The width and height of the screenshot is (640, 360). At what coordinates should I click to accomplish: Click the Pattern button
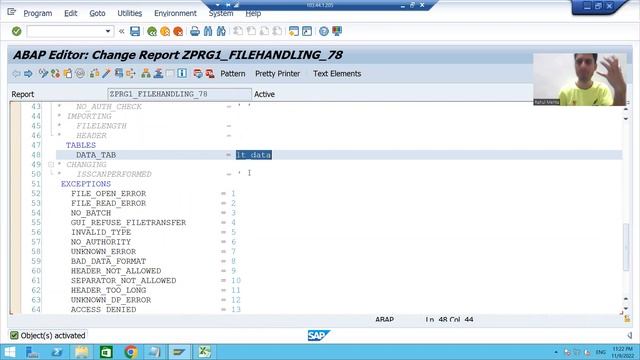[x=233, y=73]
